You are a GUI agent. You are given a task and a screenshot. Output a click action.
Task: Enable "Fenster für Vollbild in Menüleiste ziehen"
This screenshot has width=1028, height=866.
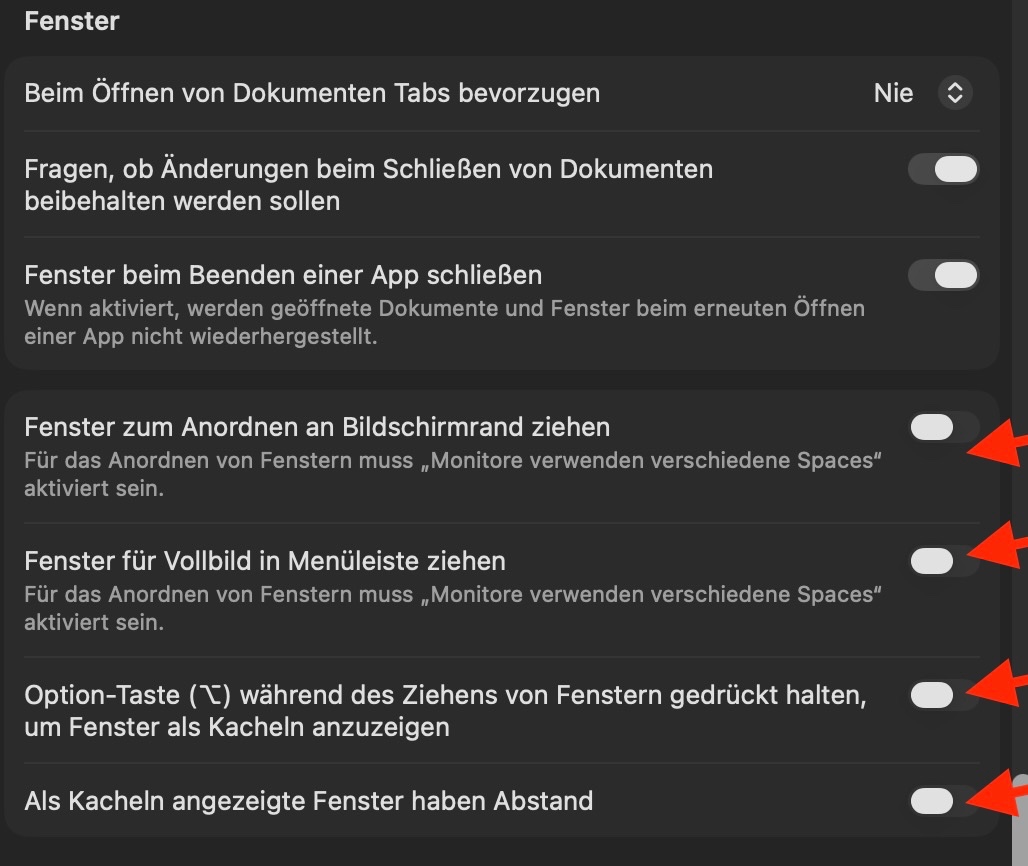pyautogui.click(x=943, y=561)
